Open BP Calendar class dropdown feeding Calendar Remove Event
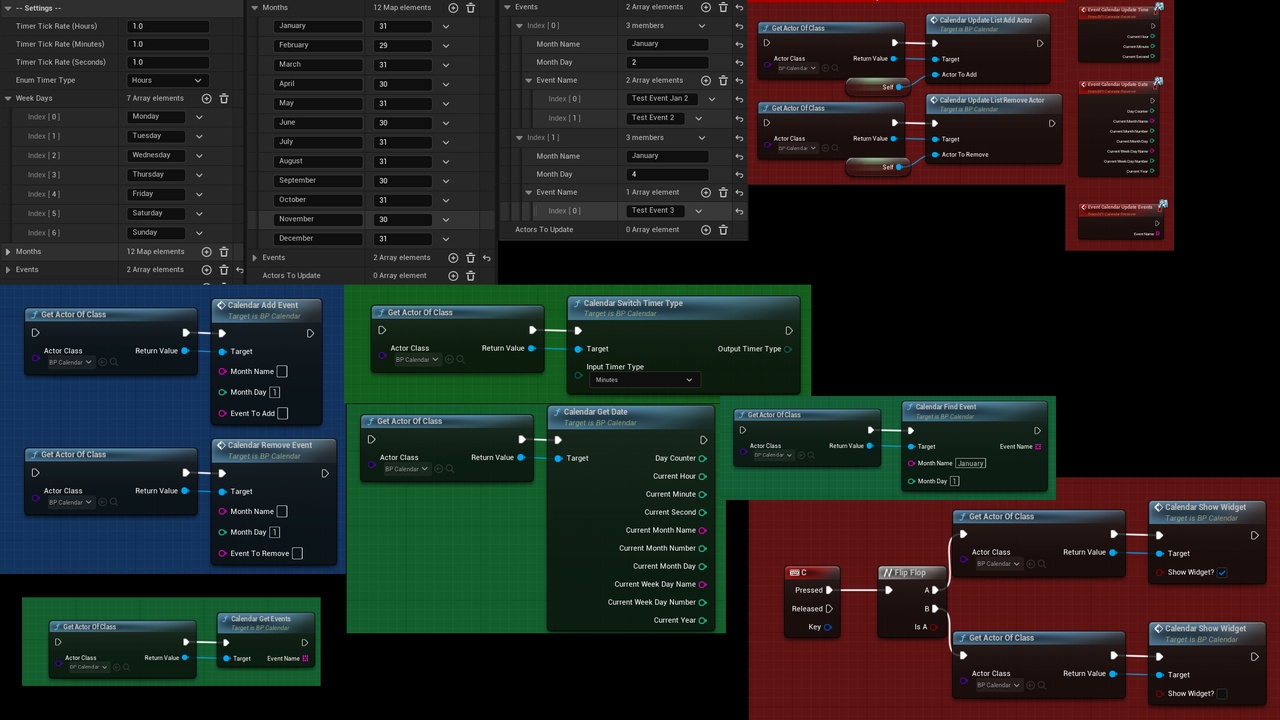 coord(70,502)
